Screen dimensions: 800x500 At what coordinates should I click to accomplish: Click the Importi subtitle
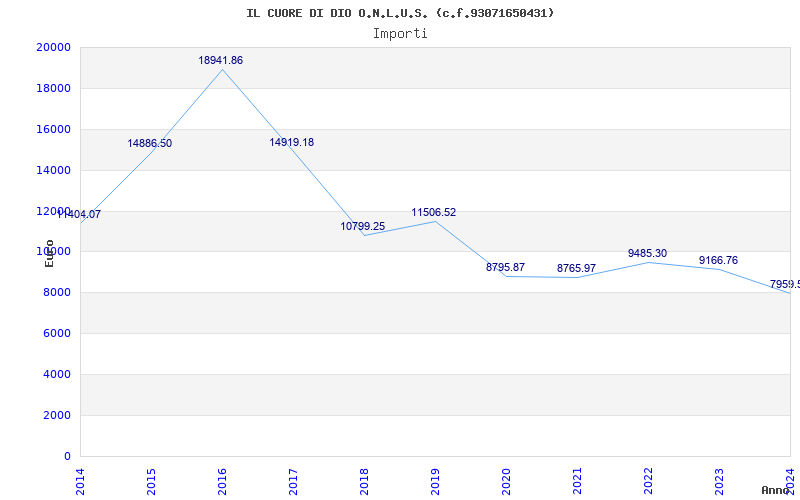pyautogui.click(x=400, y=34)
